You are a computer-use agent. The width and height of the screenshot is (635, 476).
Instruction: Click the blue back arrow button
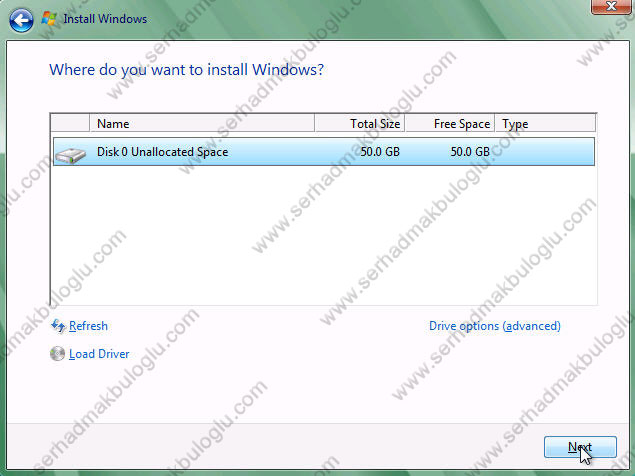coord(20,18)
